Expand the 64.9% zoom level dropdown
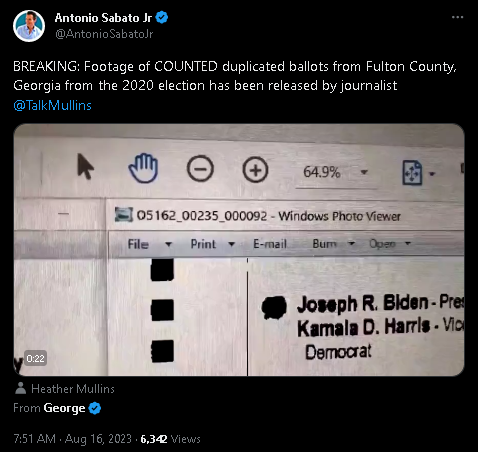This screenshot has height=452, width=478. pyautogui.click(x=364, y=172)
